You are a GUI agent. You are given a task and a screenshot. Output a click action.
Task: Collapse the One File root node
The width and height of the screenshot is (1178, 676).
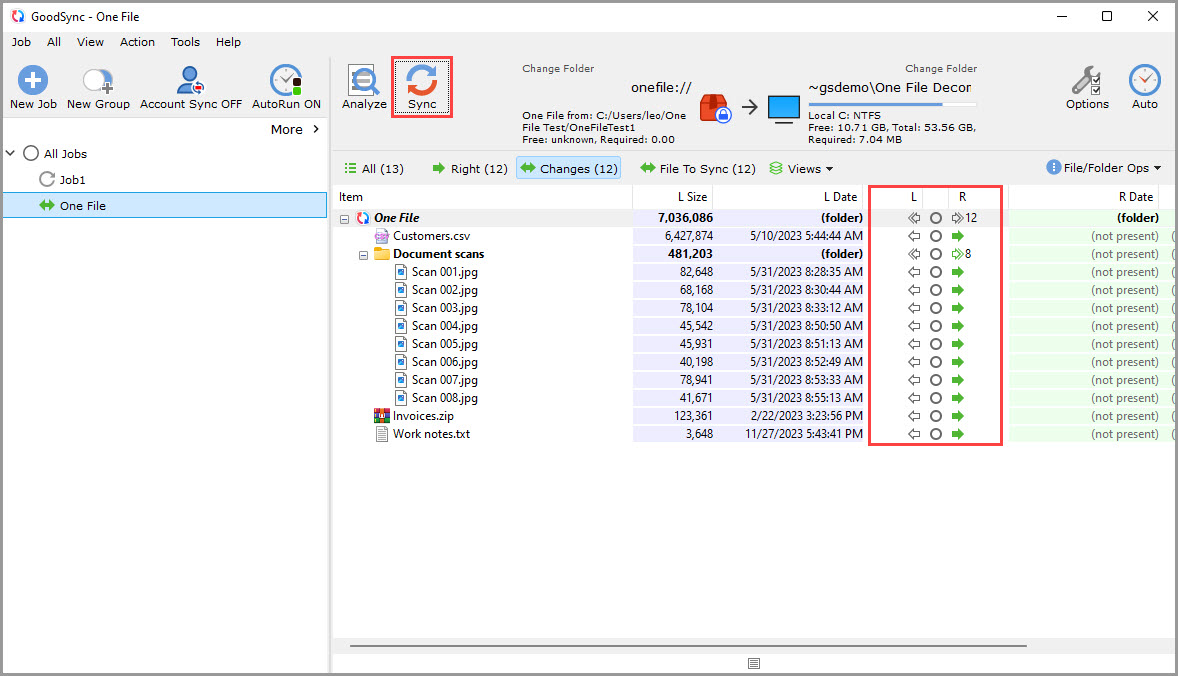(x=344, y=219)
